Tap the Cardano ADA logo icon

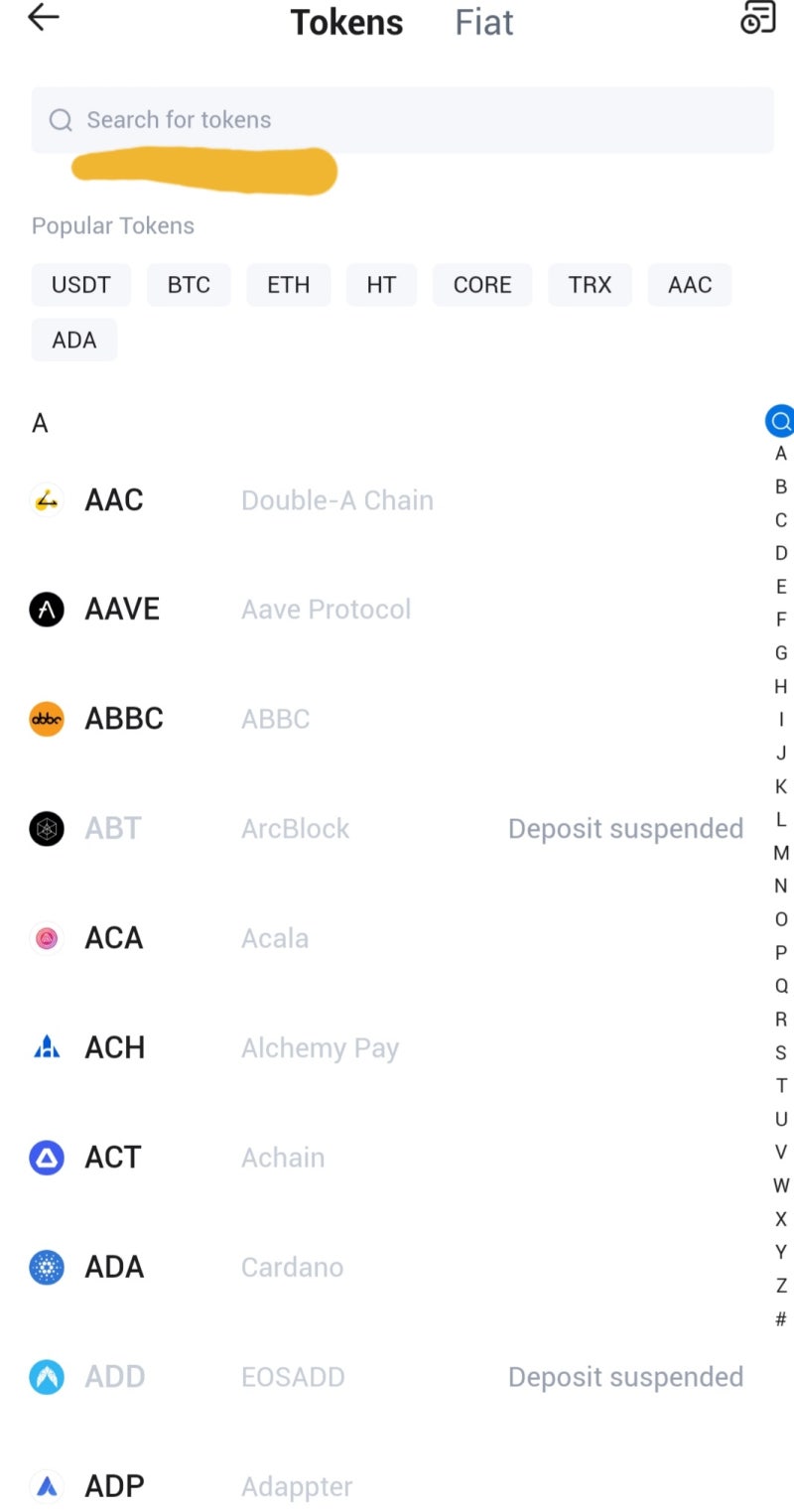click(47, 1268)
